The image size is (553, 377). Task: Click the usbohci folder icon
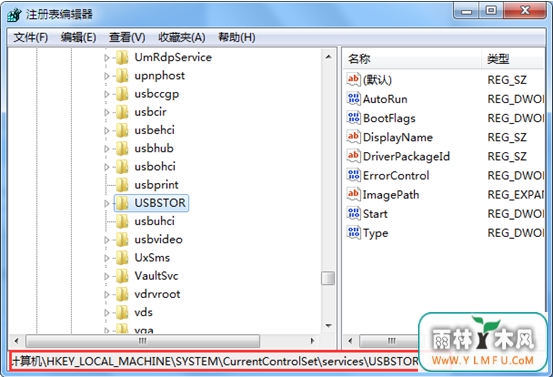pos(122,166)
